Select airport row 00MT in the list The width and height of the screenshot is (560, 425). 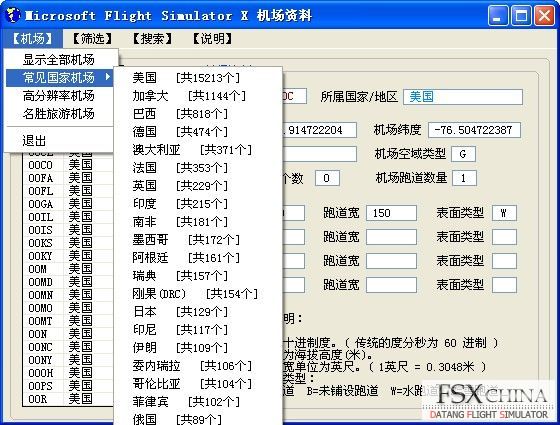pos(68,321)
